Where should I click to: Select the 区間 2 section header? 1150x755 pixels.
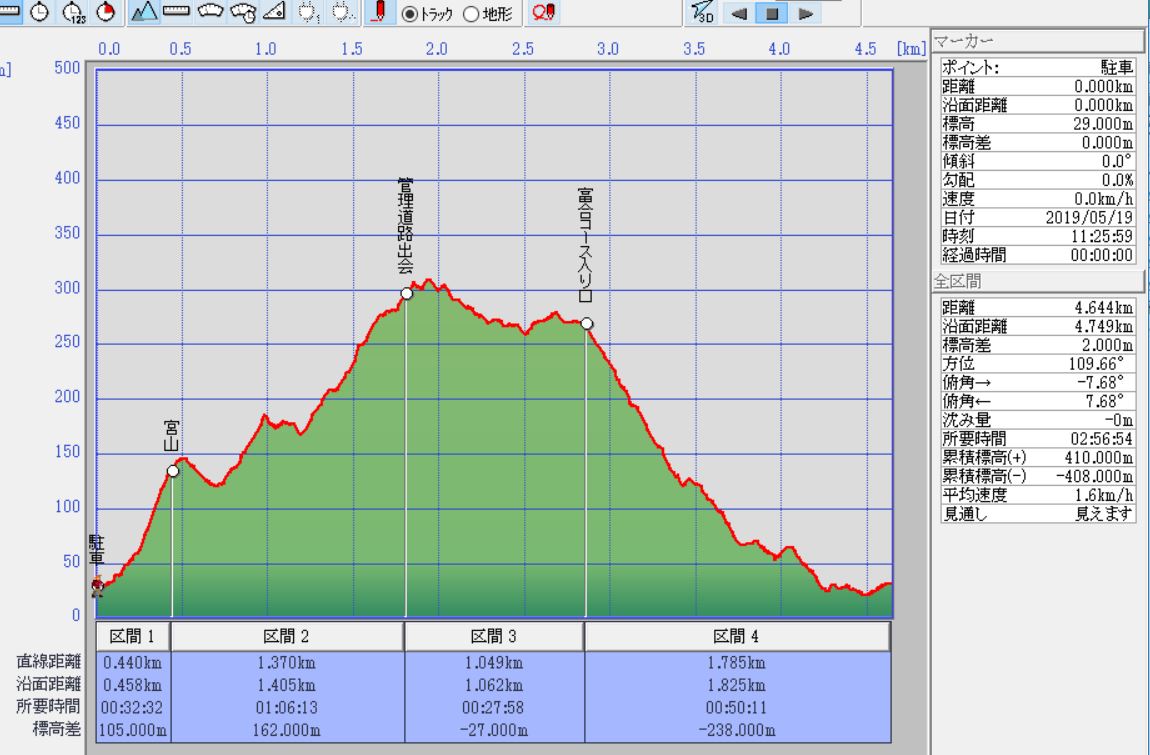(287, 637)
